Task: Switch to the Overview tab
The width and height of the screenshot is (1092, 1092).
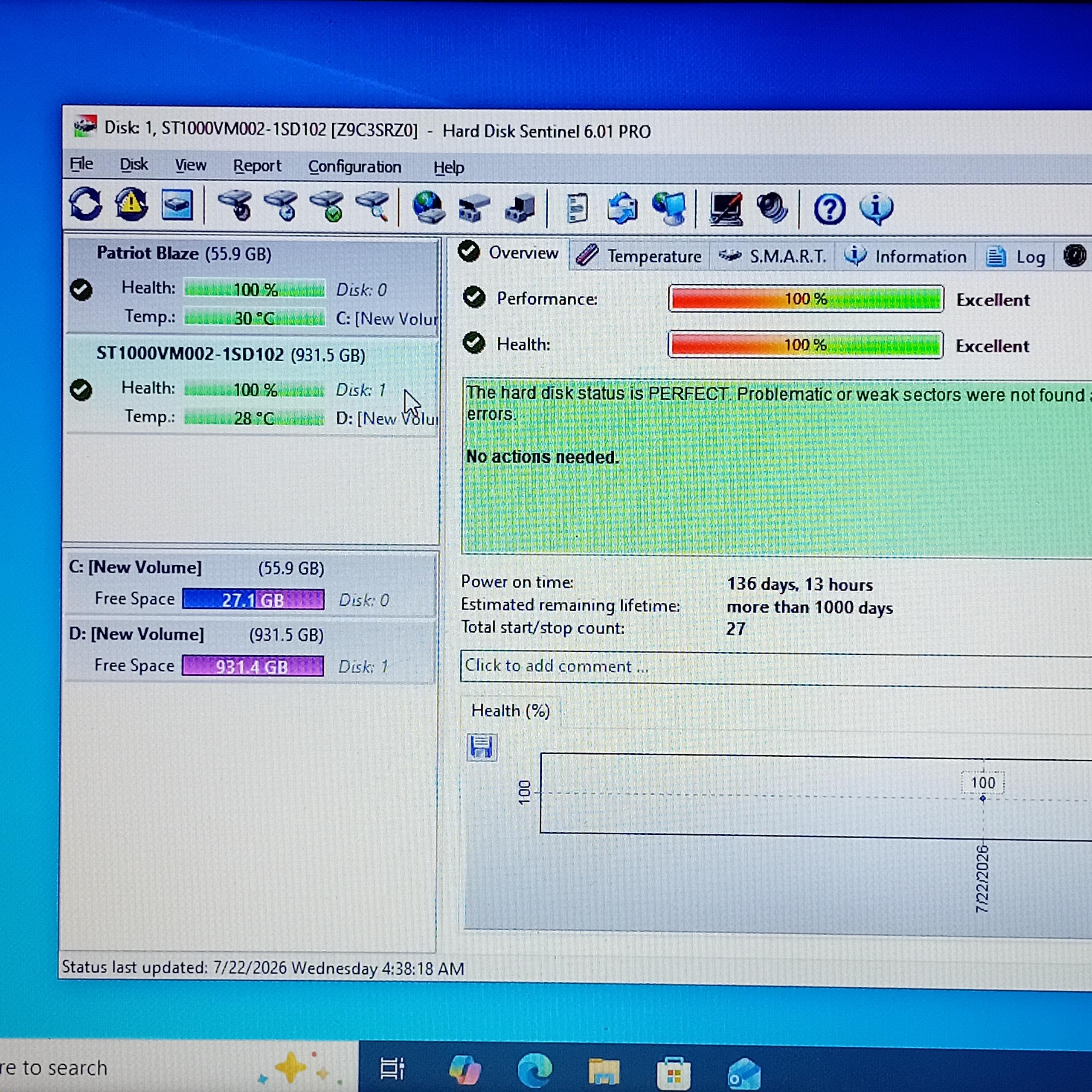Action: coord(509,253)
